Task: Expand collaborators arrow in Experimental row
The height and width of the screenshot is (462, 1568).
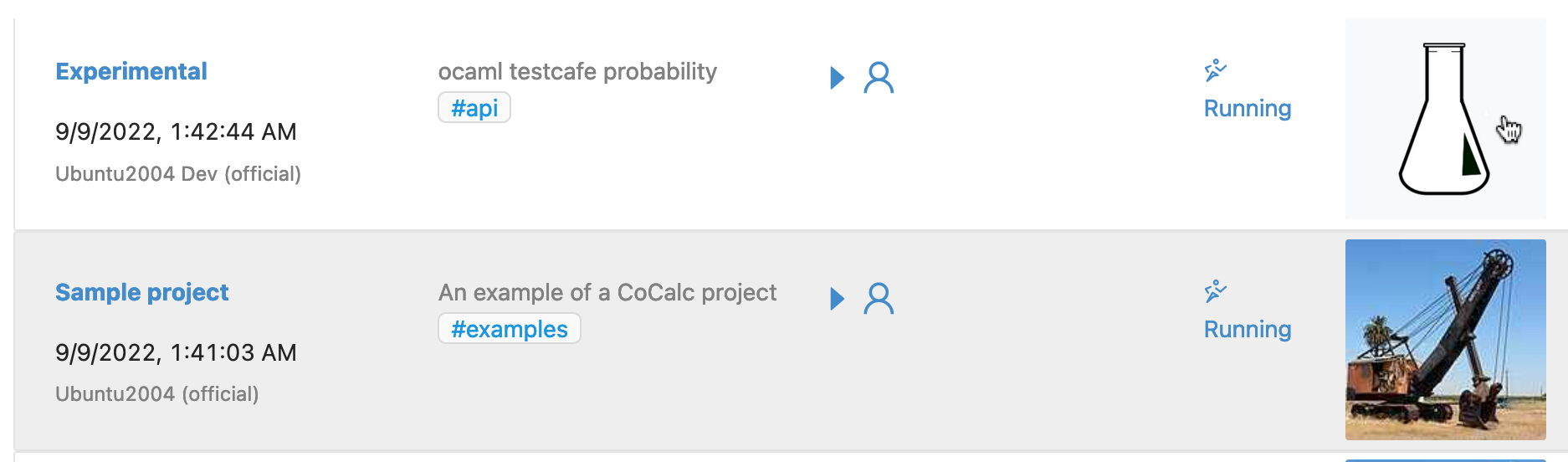Action: [837, 78]
